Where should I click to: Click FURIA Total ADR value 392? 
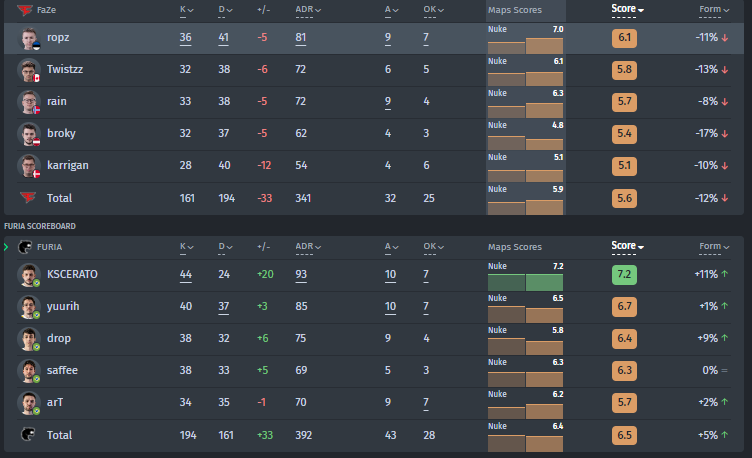click(304, 435)
